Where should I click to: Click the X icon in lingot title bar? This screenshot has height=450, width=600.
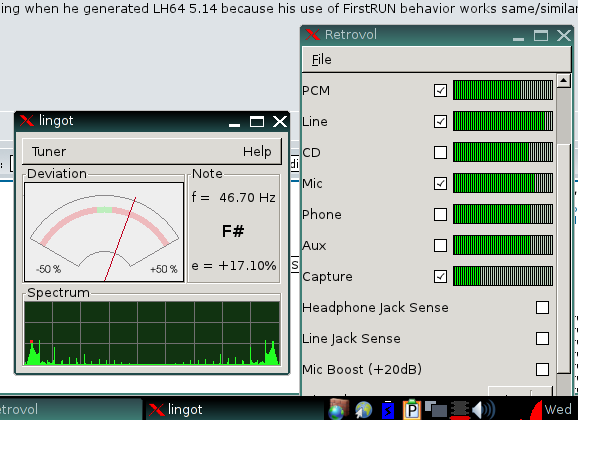pyautogui.click(x=27, y=121)
